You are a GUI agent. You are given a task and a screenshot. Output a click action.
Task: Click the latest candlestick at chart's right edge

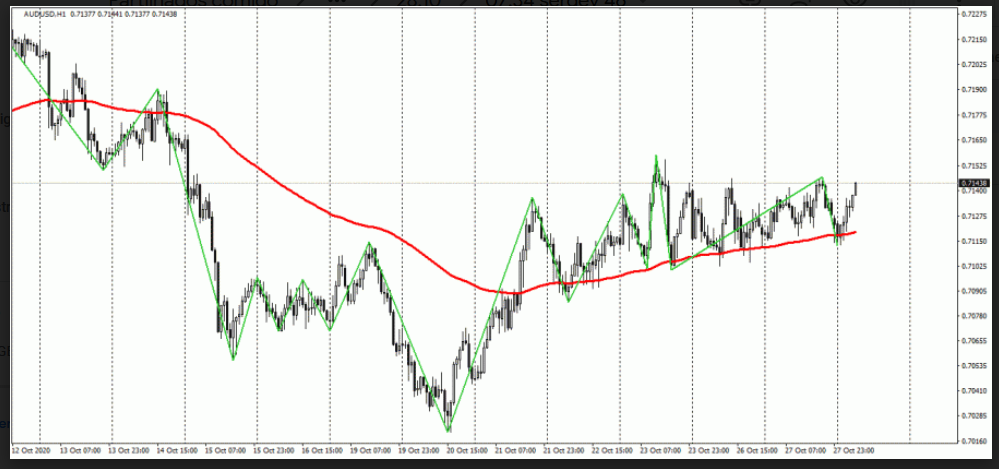[856, 188]
